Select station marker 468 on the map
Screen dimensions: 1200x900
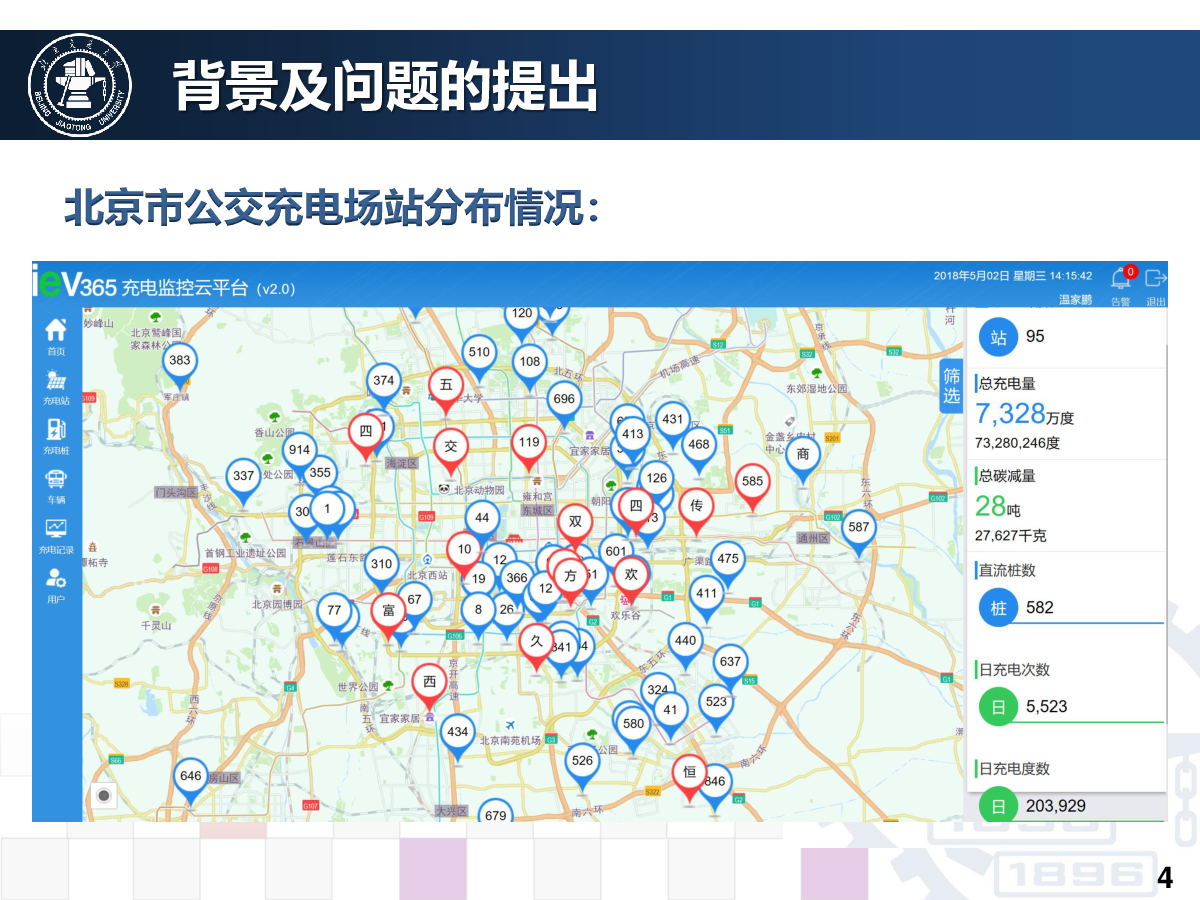coord(699,451)
